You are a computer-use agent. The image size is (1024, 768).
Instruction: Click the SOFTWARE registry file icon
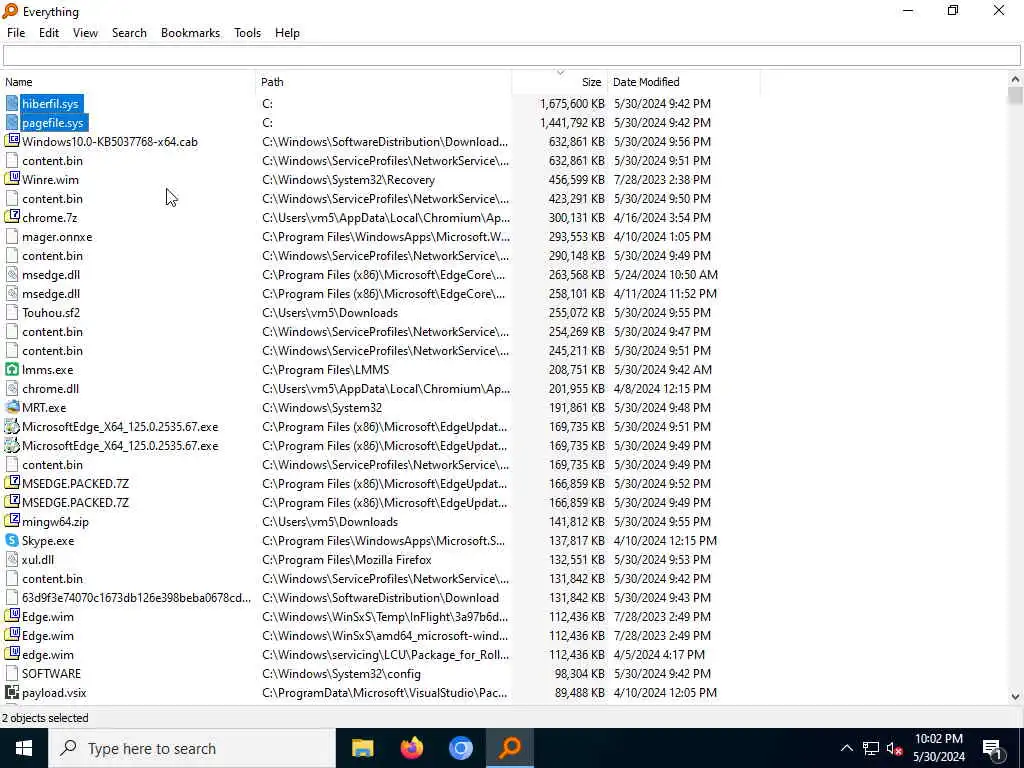(12, 673)
